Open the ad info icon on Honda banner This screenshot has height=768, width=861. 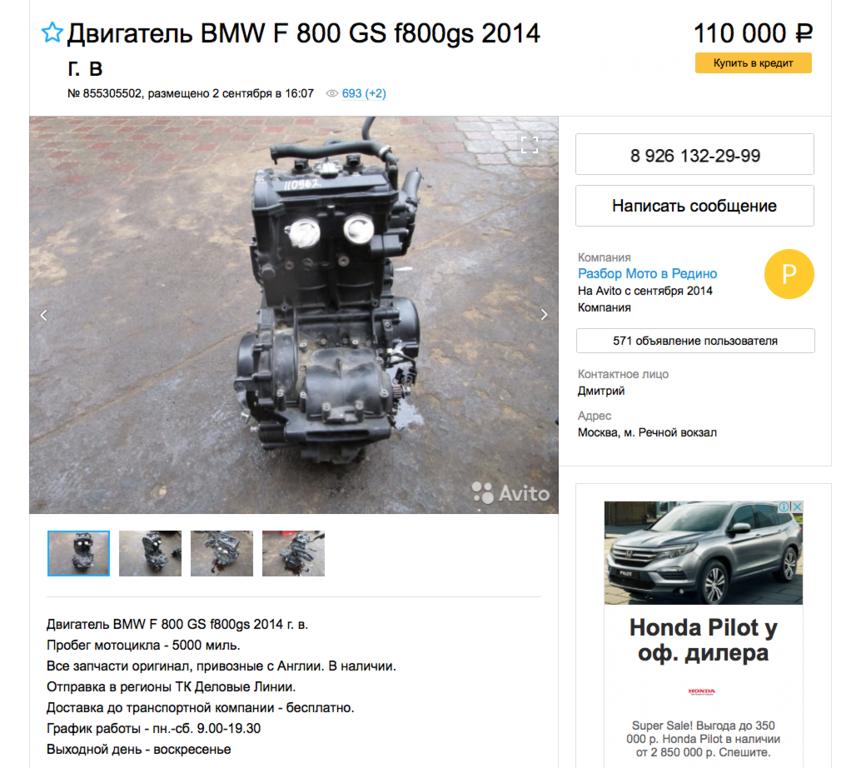coord(786,506)
